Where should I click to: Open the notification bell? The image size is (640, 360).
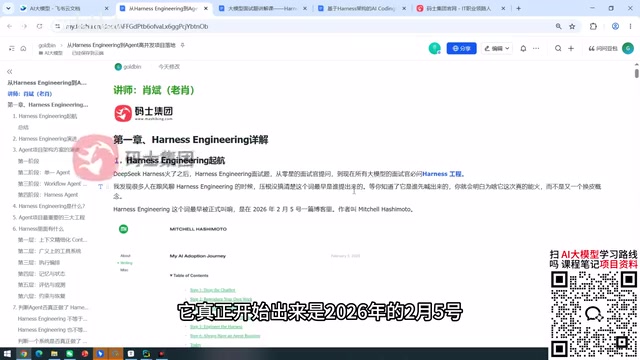point(523,48)
